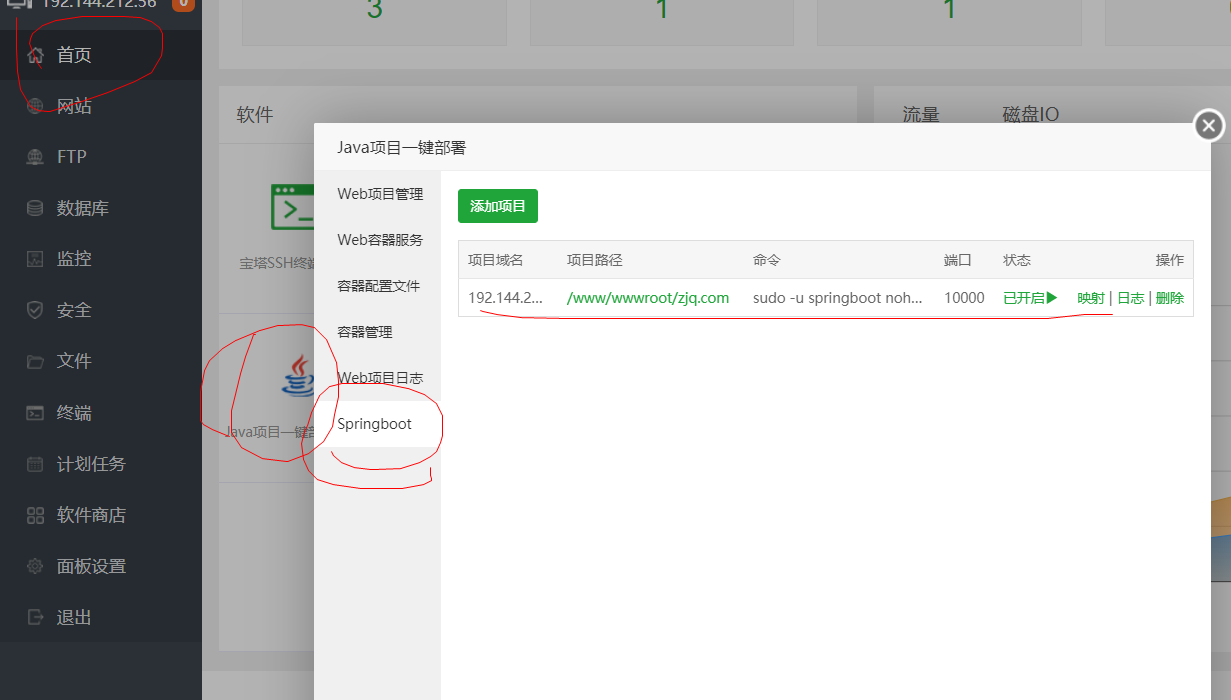
Task: Click the 网站 globe icon
Action: pos(36,106)
